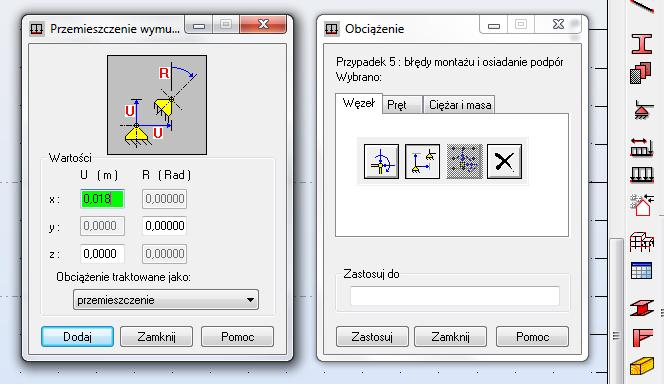
Task: Open the red steel I-profile design icon
Action: click(642, 307)
